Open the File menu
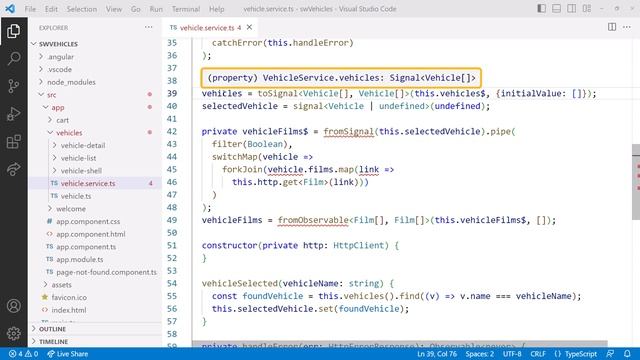The height and width of the screenshot is (360, 640). [30, 9]
